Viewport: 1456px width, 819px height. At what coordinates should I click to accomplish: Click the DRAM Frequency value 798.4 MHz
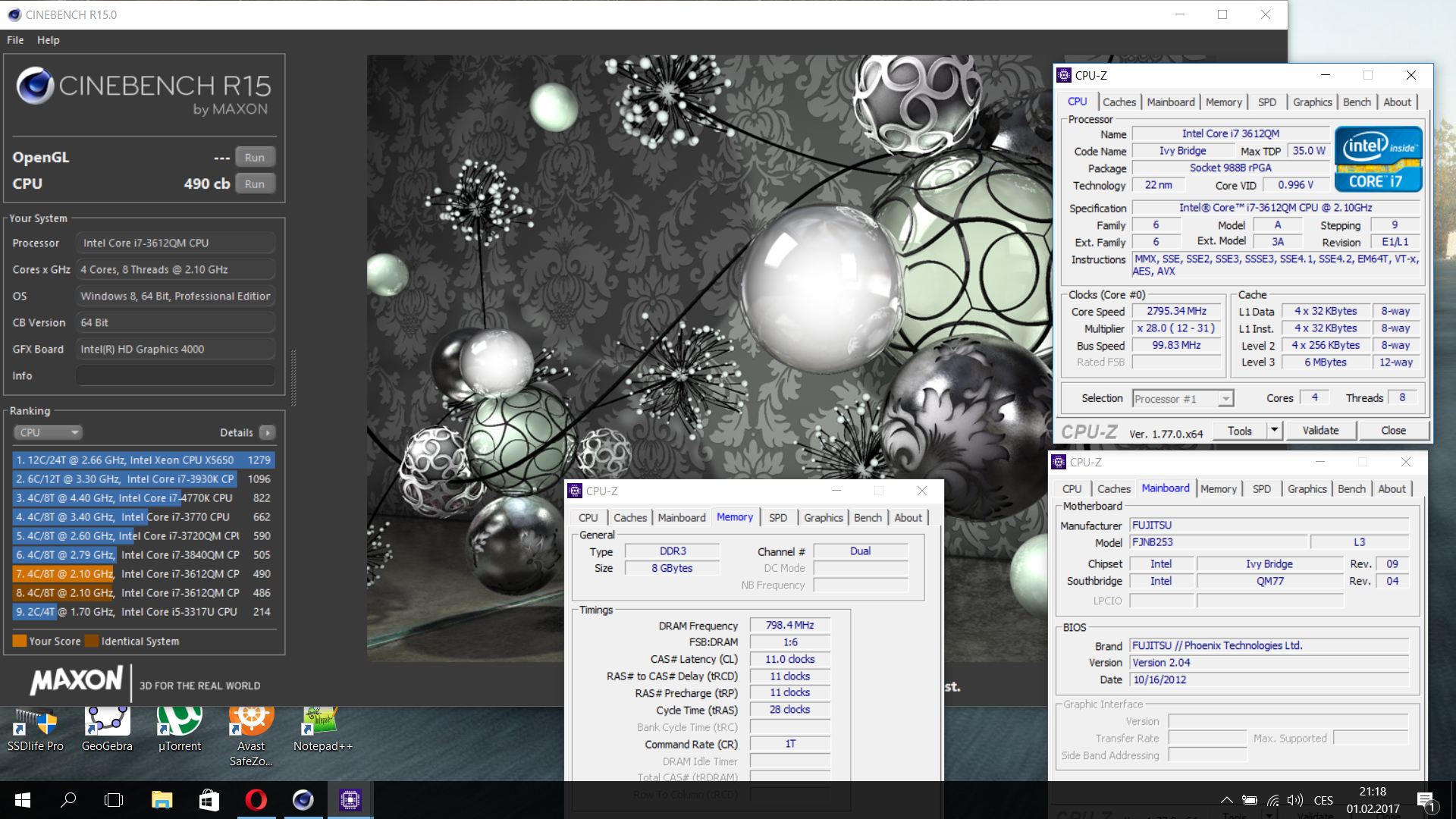tap(789, 625)
